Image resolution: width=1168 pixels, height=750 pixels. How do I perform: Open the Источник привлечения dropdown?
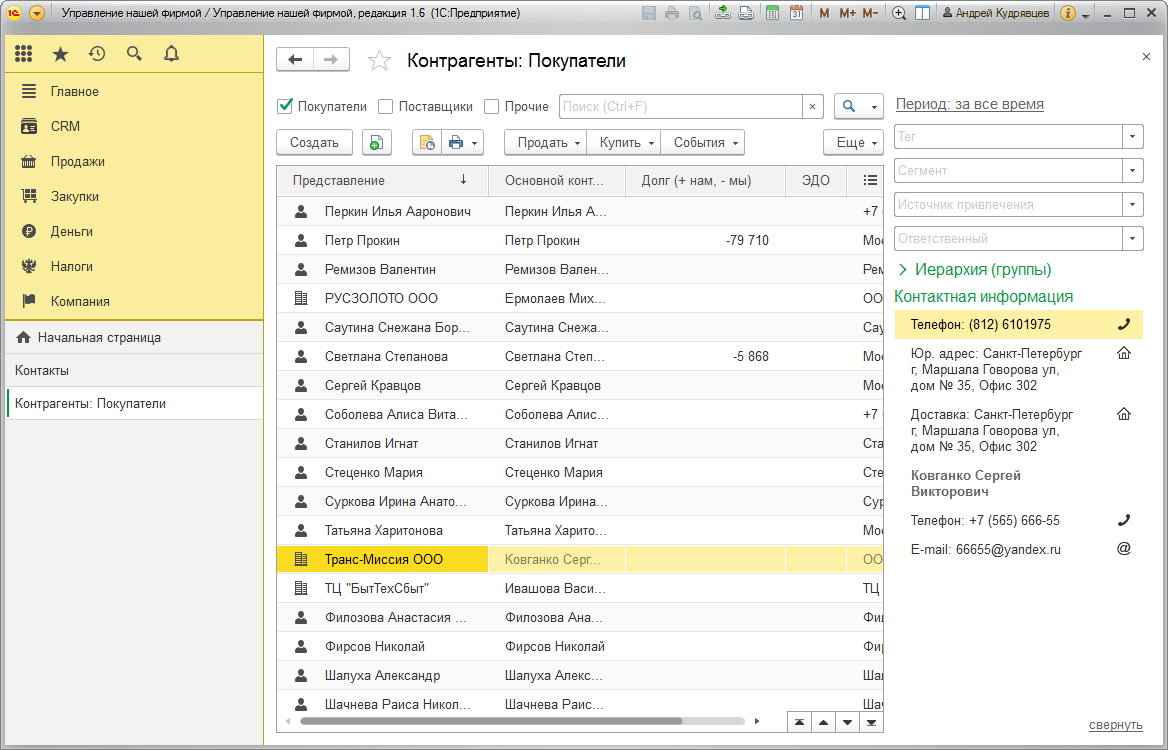(x=1132, y=204)
